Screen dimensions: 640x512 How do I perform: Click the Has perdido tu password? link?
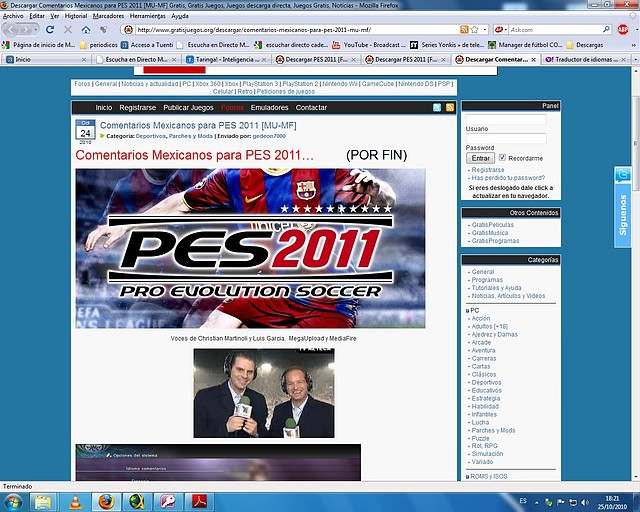(x=508, y=178)
